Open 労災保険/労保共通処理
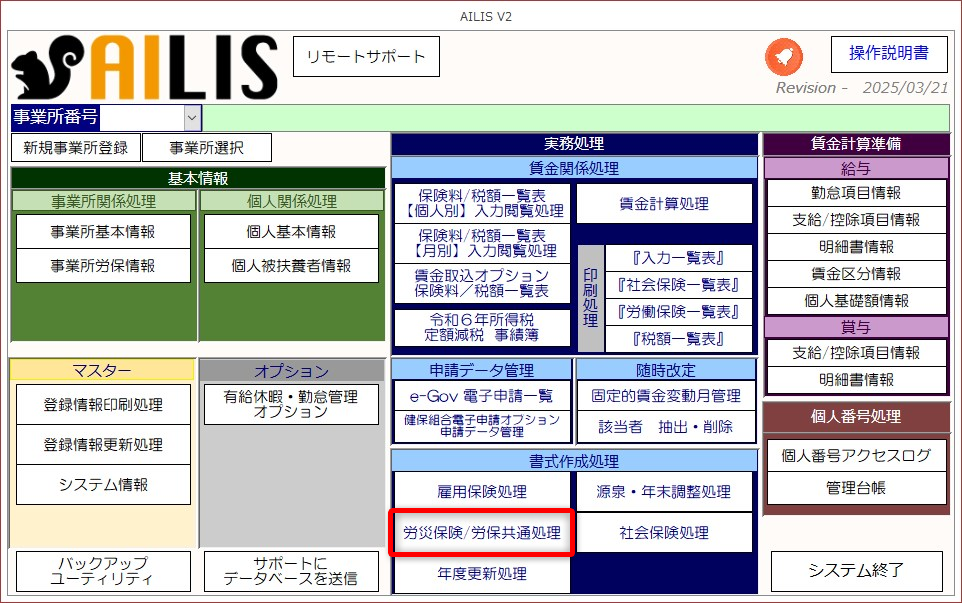 (x=481, y=533)
